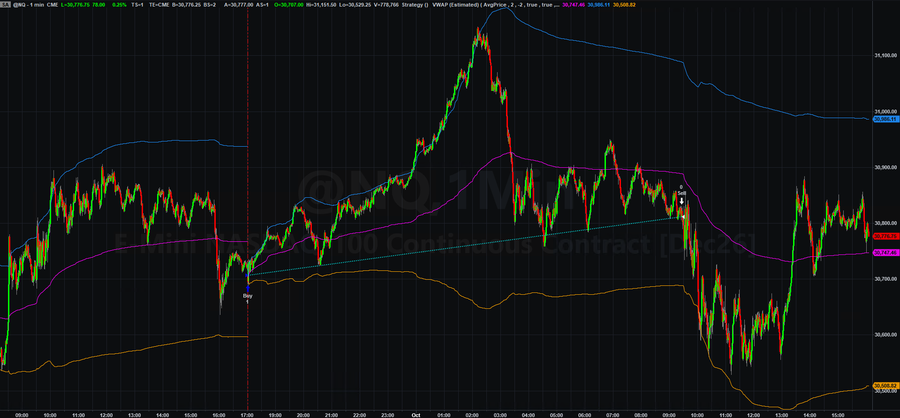Click the 30,900.00 price axis label
The image size is (900, 418).
tap(885, 168)
